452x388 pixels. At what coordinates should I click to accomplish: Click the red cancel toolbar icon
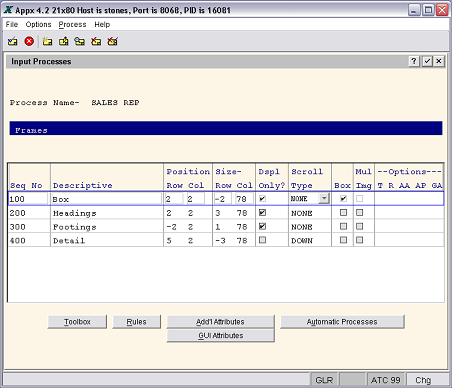tap(29, 41)
